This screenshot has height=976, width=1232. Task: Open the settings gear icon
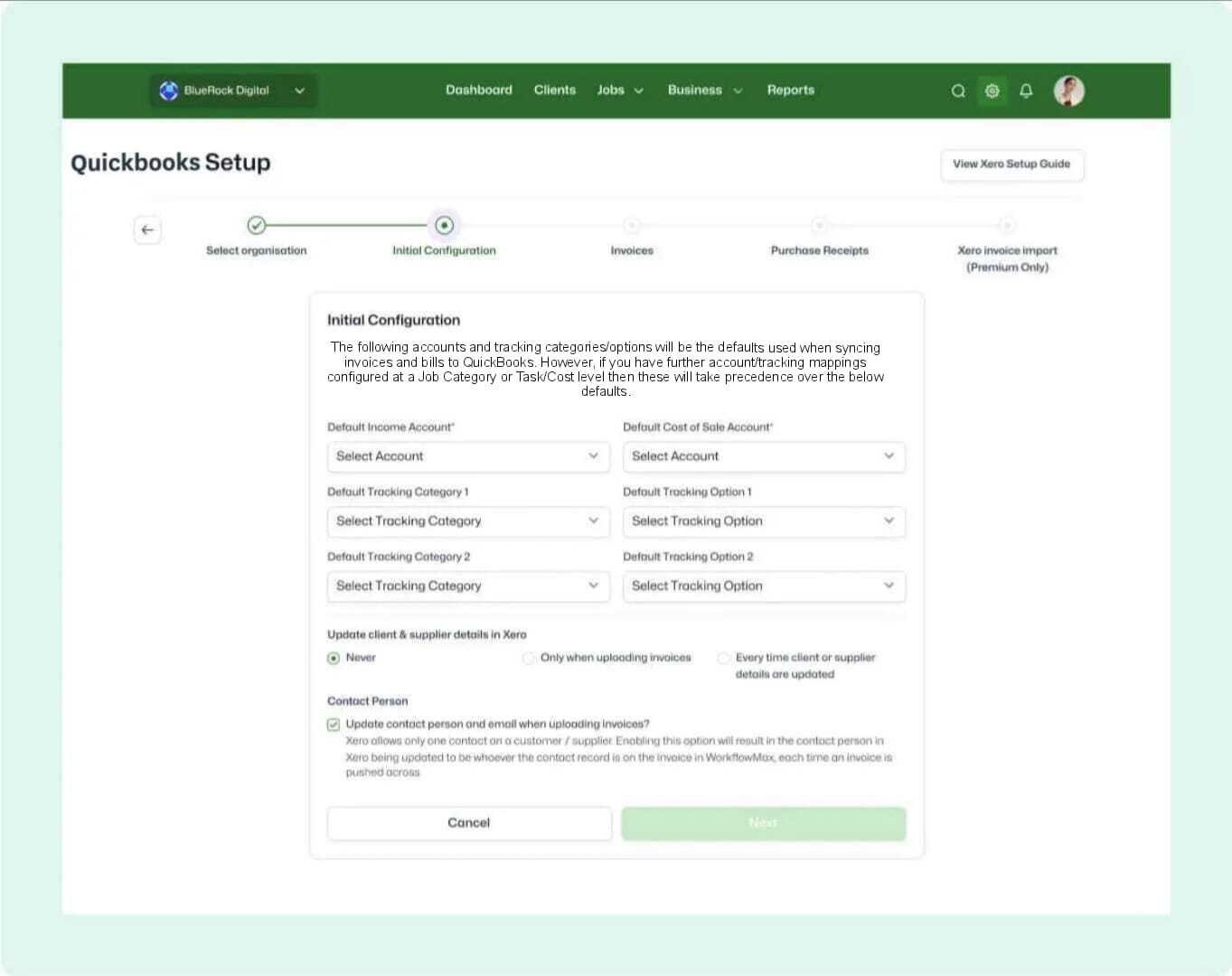[992, 90]
